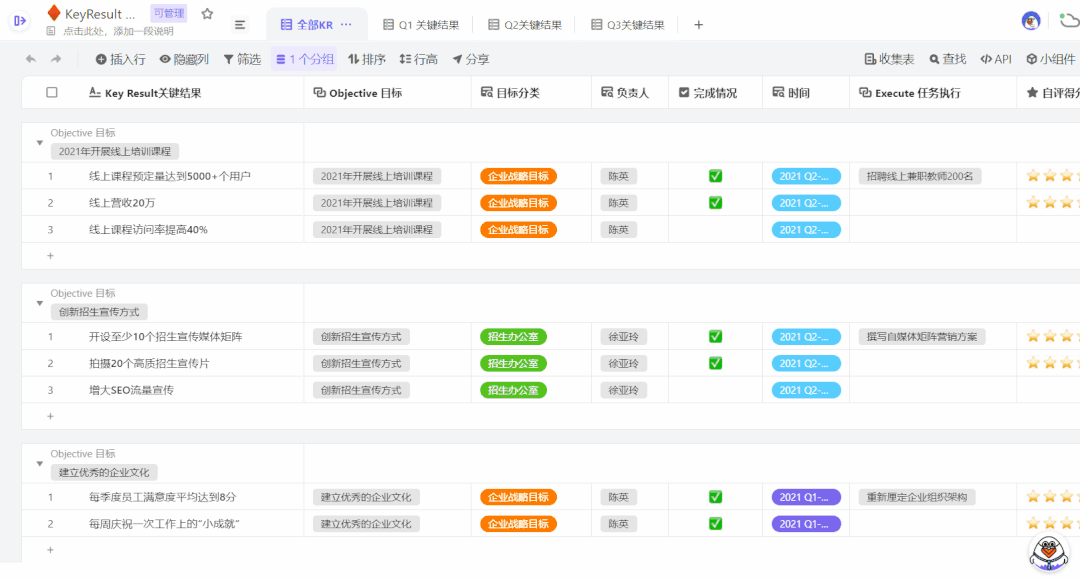Open the 行高 row height tool

[419, 59]
